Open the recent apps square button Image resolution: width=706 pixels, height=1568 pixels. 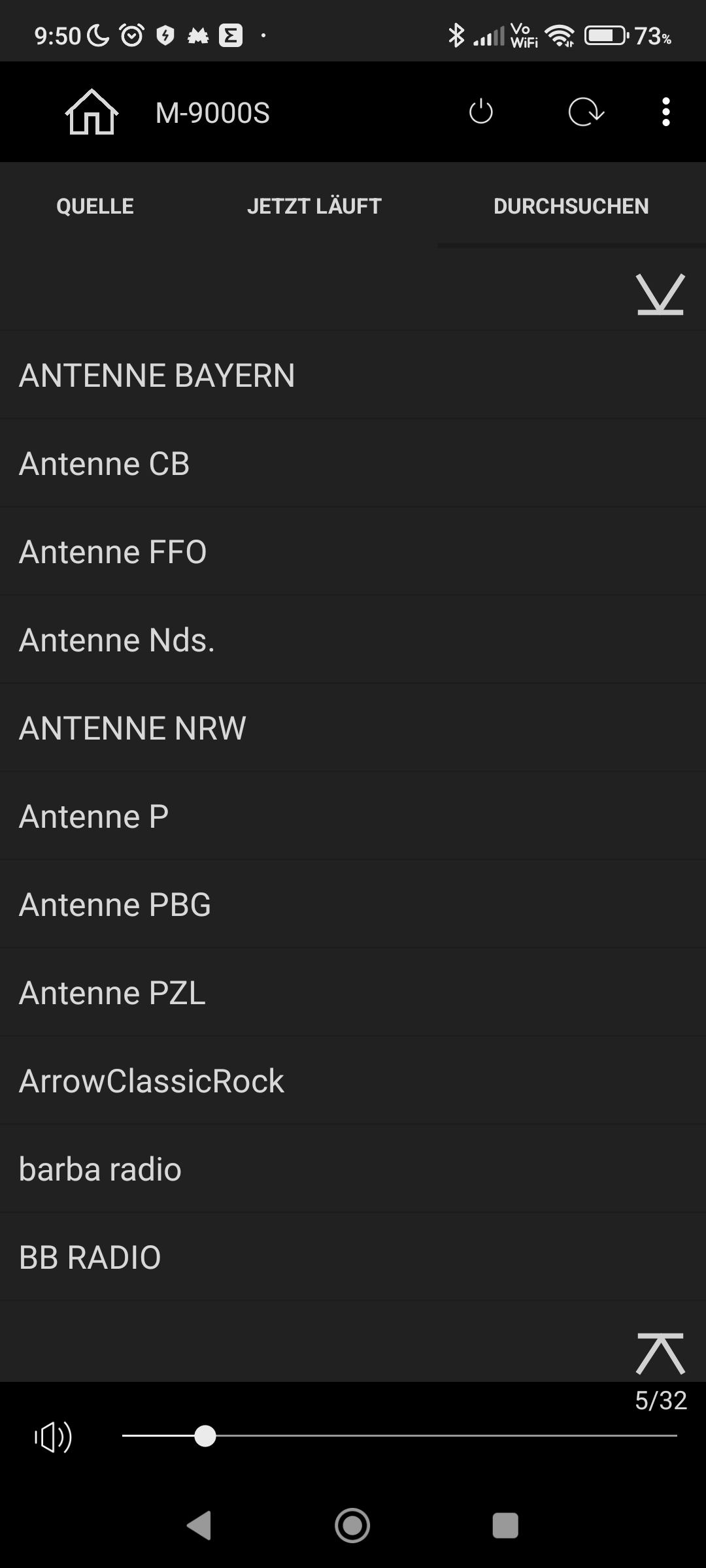click(x=505, y=1526)
